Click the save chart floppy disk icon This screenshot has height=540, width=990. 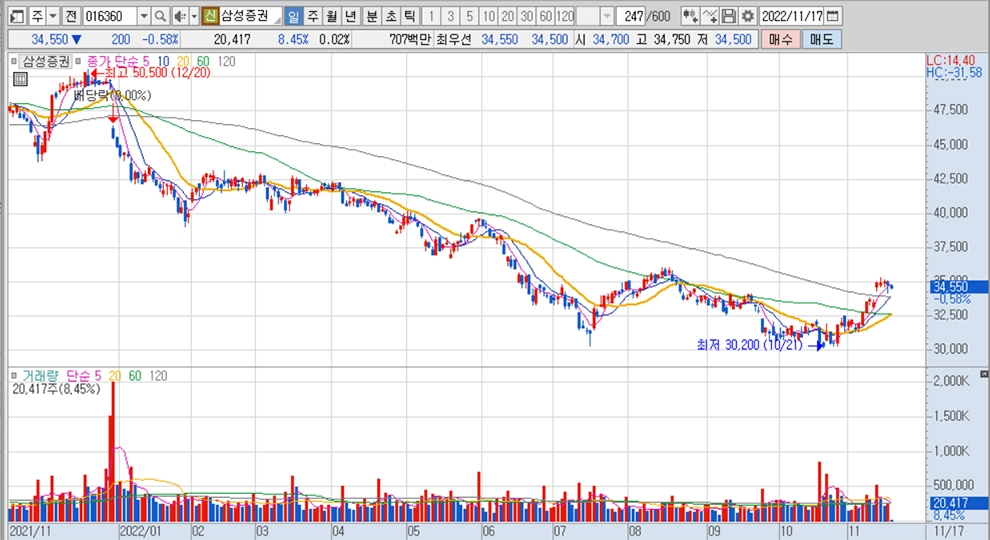click(728, 16)
